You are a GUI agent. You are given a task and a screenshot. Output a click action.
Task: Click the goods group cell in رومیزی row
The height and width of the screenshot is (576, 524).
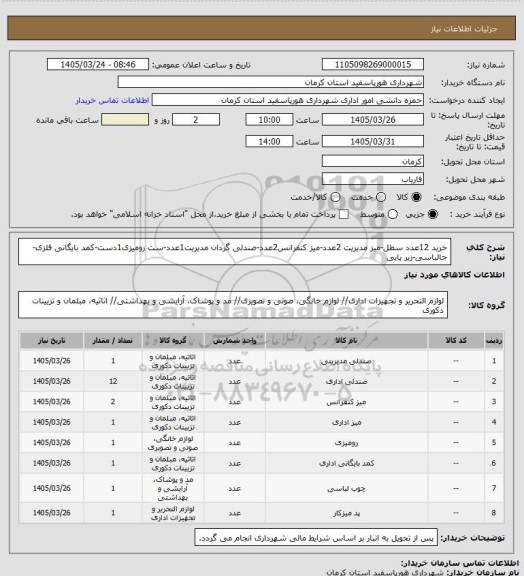point(173,443)
